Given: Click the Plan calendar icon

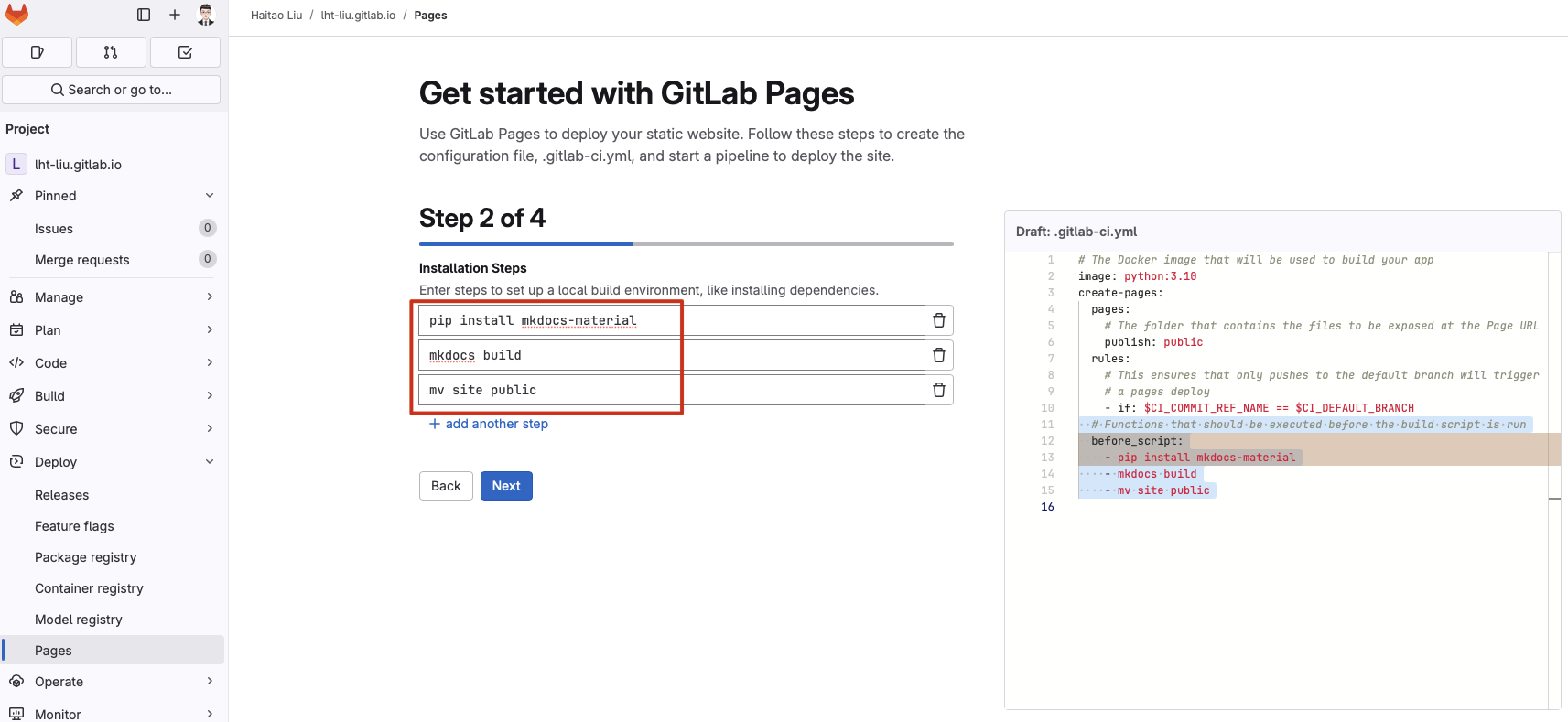Looking at the screenshot, I should tap(16, 330).
